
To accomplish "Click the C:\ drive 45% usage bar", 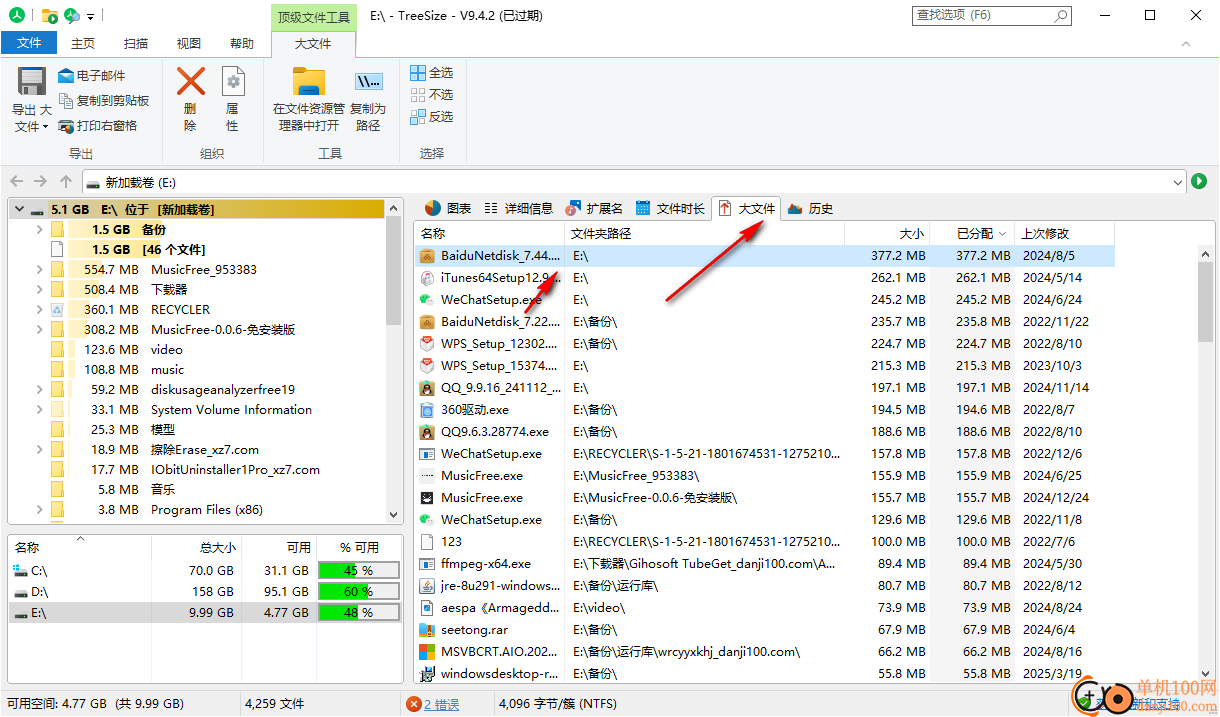I will click(x=358, y=570).
